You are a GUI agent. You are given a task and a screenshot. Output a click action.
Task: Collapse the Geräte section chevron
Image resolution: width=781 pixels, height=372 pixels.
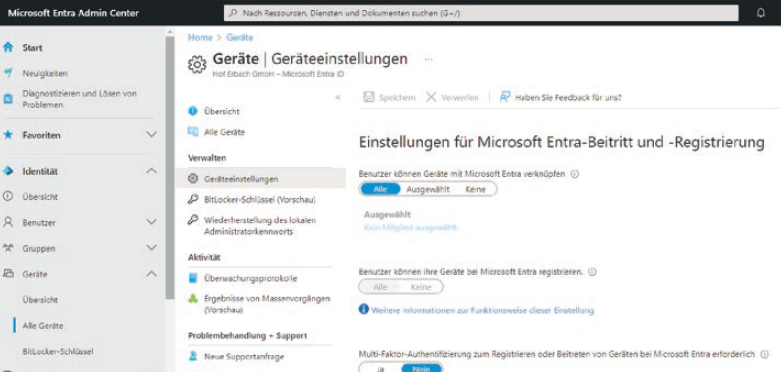pyautogui.click(x=151, y=274)
